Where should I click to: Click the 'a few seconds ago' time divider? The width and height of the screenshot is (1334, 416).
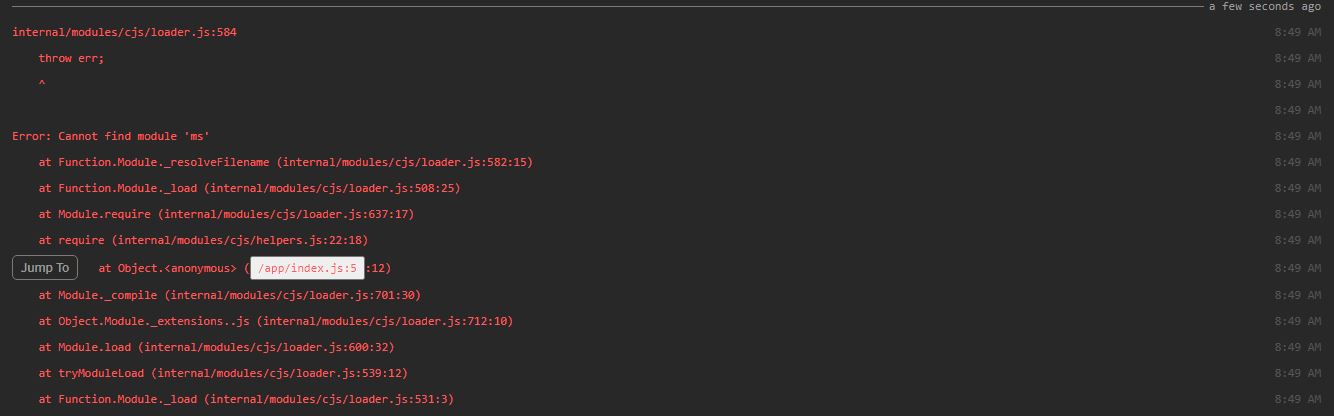pyautogui.click(x=1264, y=6)
